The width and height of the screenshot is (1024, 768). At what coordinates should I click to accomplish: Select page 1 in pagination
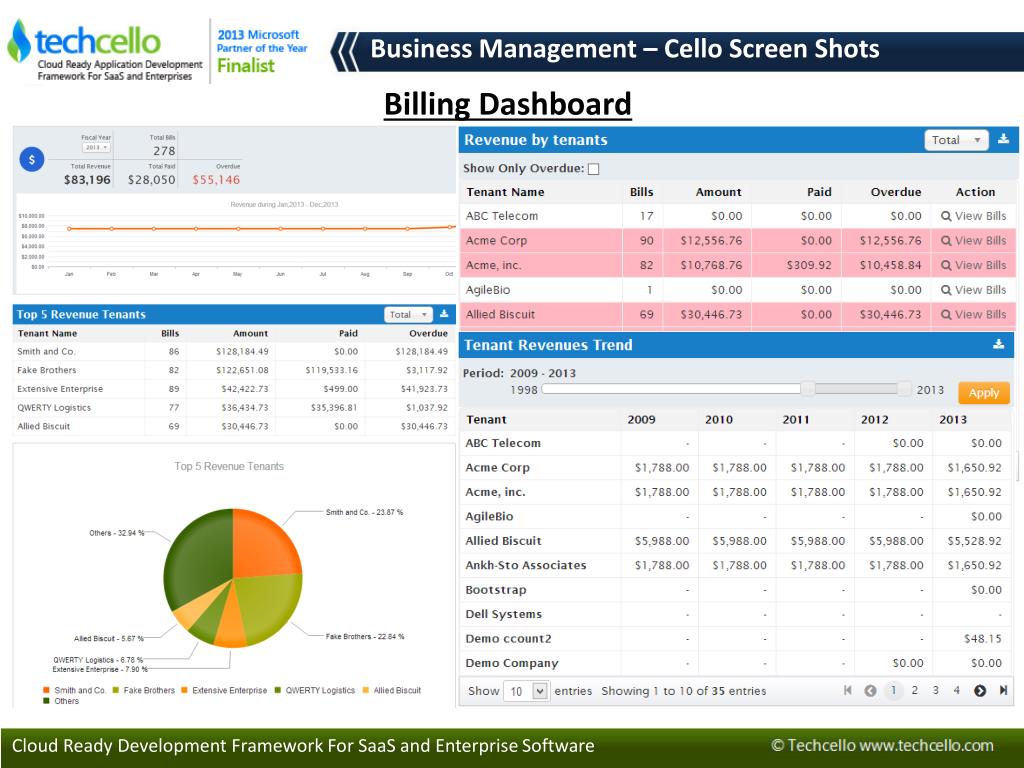pos(893,690)
